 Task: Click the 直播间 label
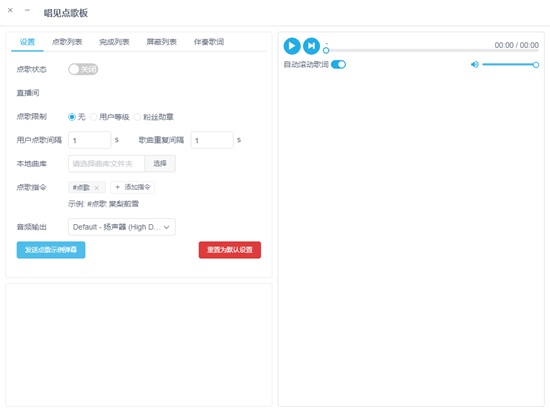28,93
